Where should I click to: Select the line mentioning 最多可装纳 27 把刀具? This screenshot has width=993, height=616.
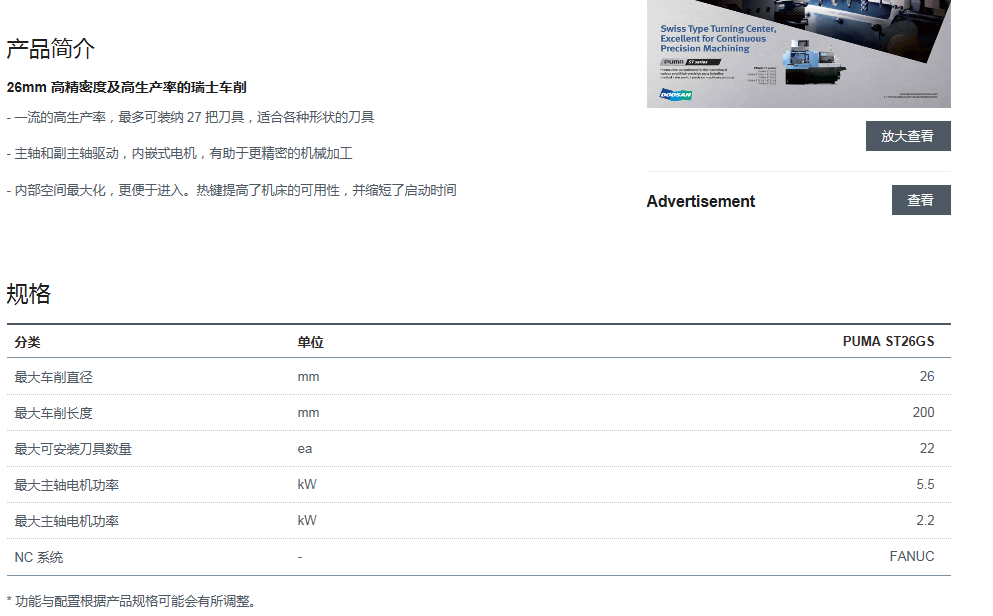point(191,117)
